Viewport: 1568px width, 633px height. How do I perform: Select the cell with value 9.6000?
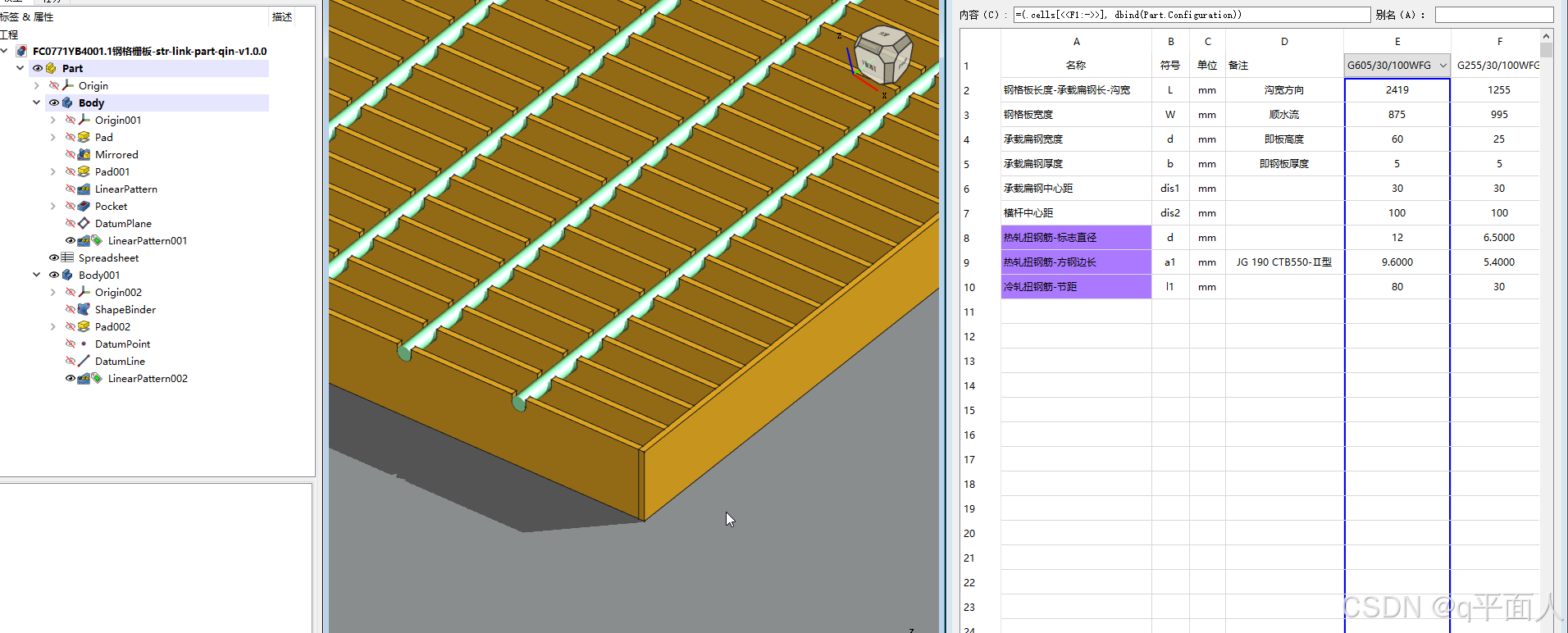coord(1397,262)
